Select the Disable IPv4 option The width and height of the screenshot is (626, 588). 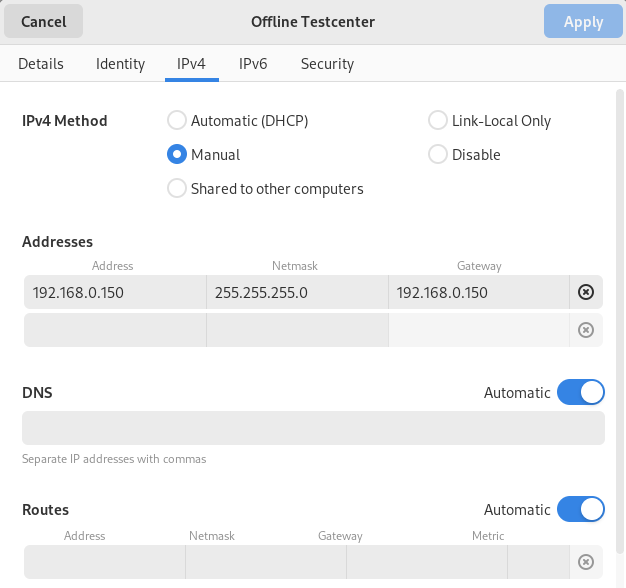pyautogui.click(x=437, y=155)
